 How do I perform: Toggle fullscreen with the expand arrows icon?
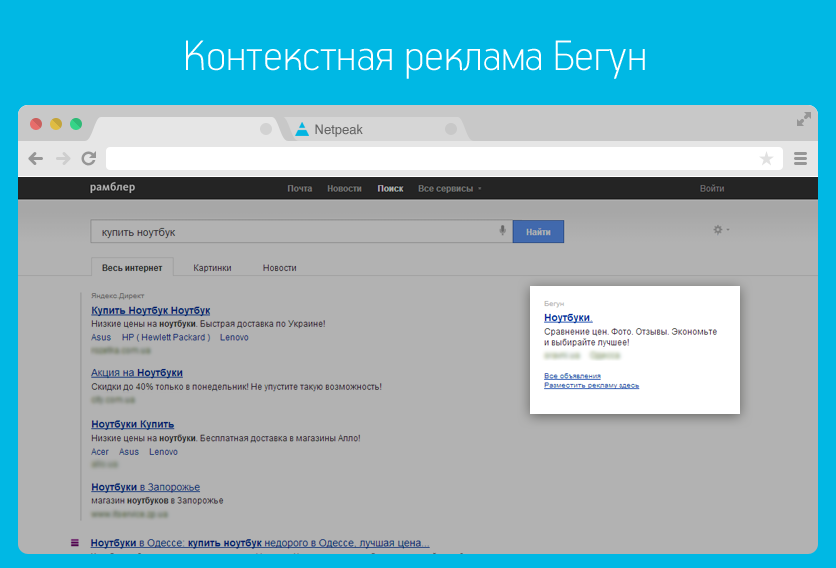tap(803, 119)
